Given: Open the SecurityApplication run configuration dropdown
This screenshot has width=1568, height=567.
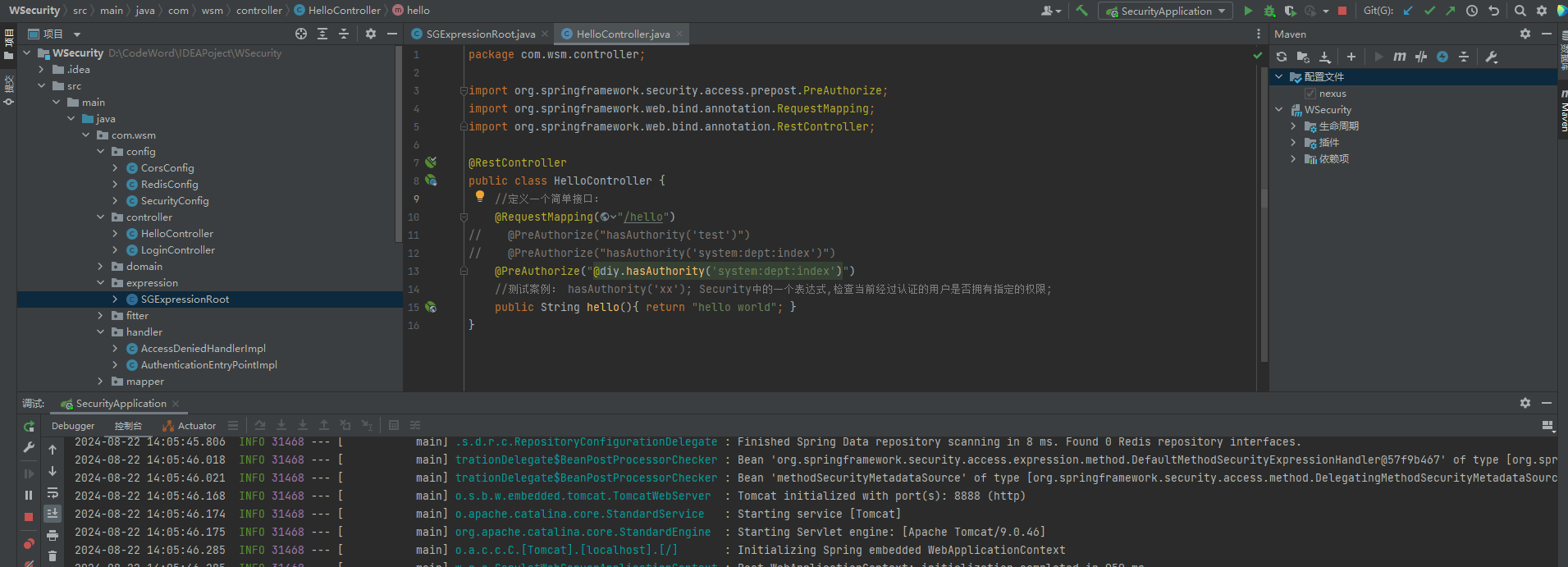Looking at the screenshot, I should [x=1166, y=11].
